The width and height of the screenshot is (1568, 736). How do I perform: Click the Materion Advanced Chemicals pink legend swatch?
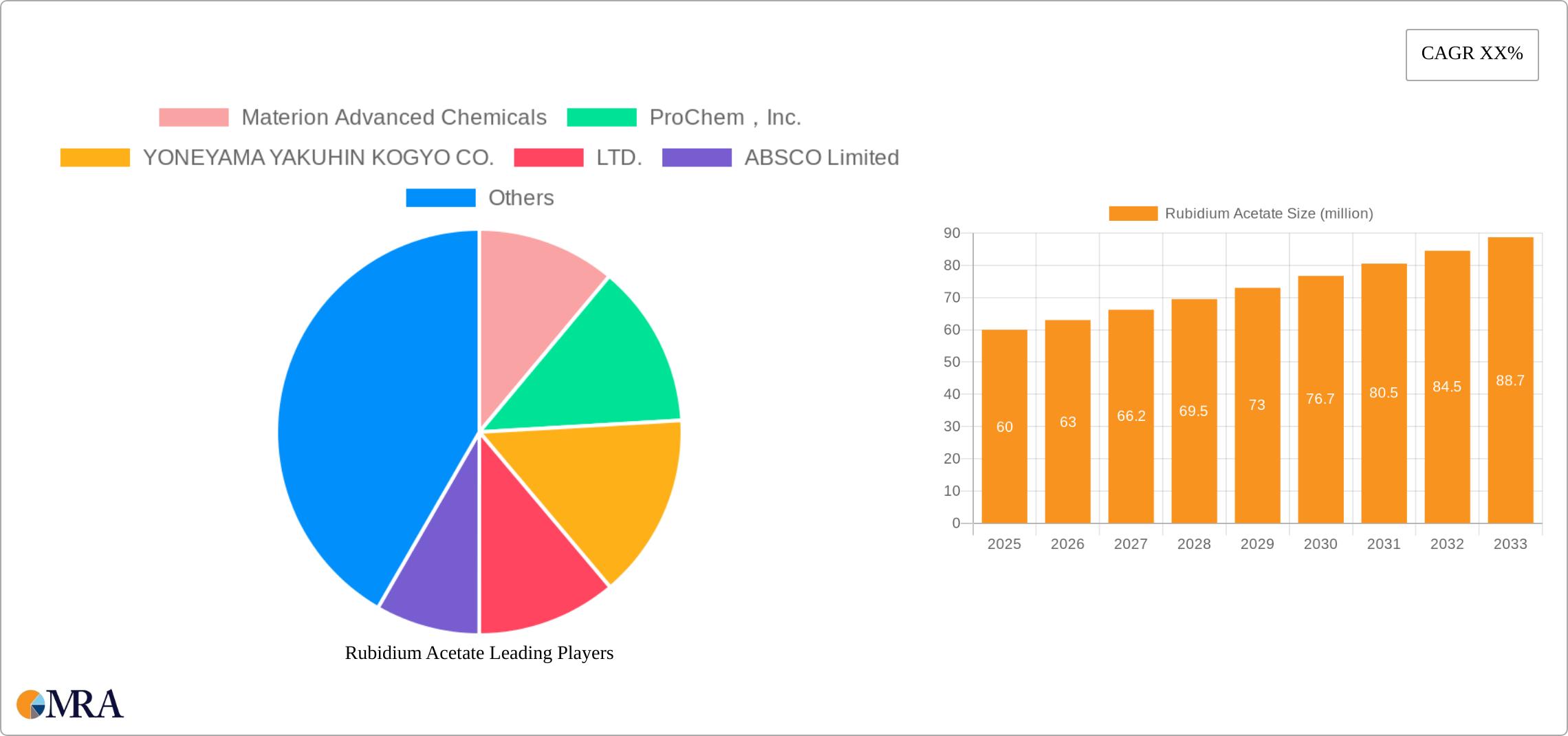(x=193, y=118)
